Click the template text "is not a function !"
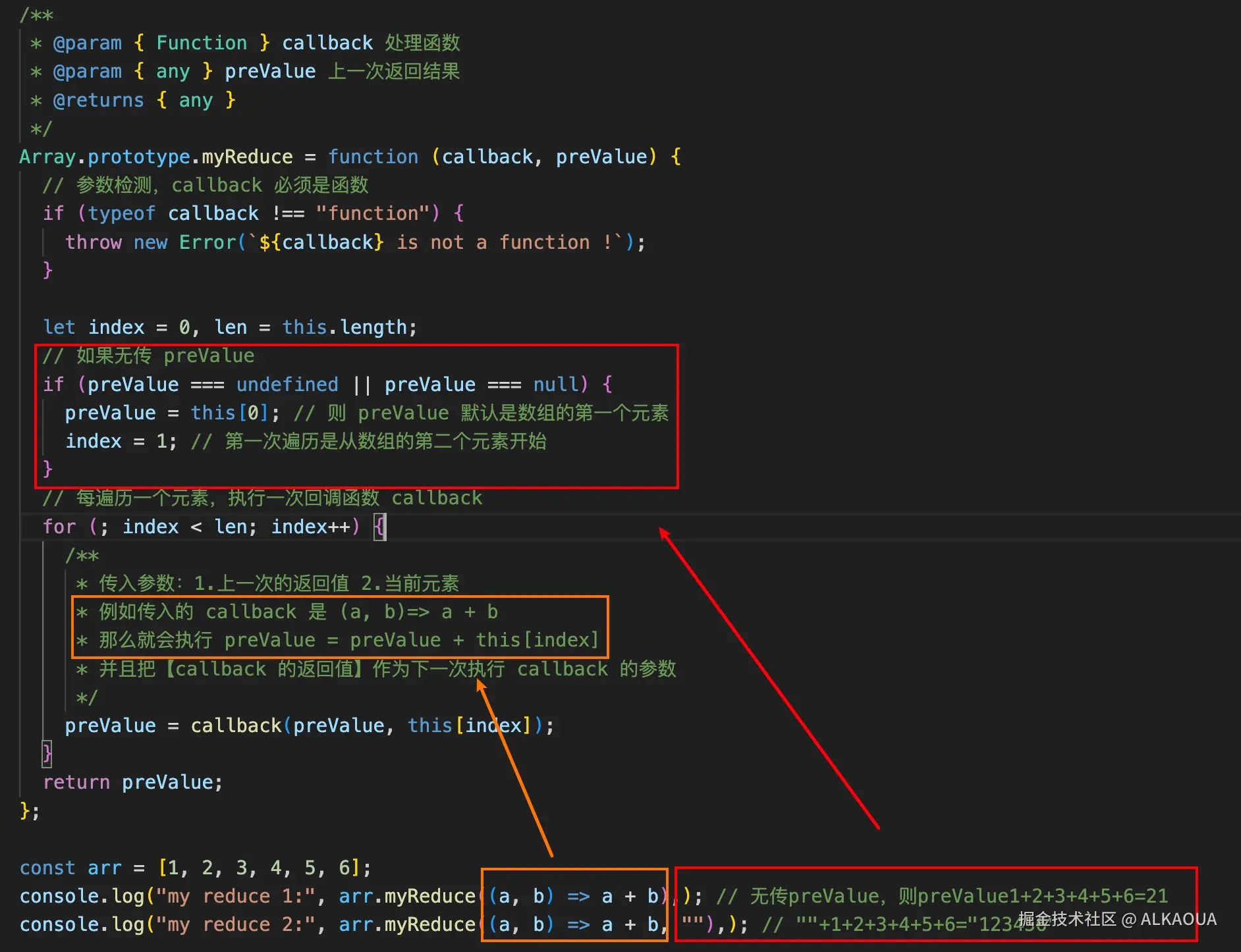Image resolution: width=1241 pixels, height=952 pixels. click(x=505, y=242)
